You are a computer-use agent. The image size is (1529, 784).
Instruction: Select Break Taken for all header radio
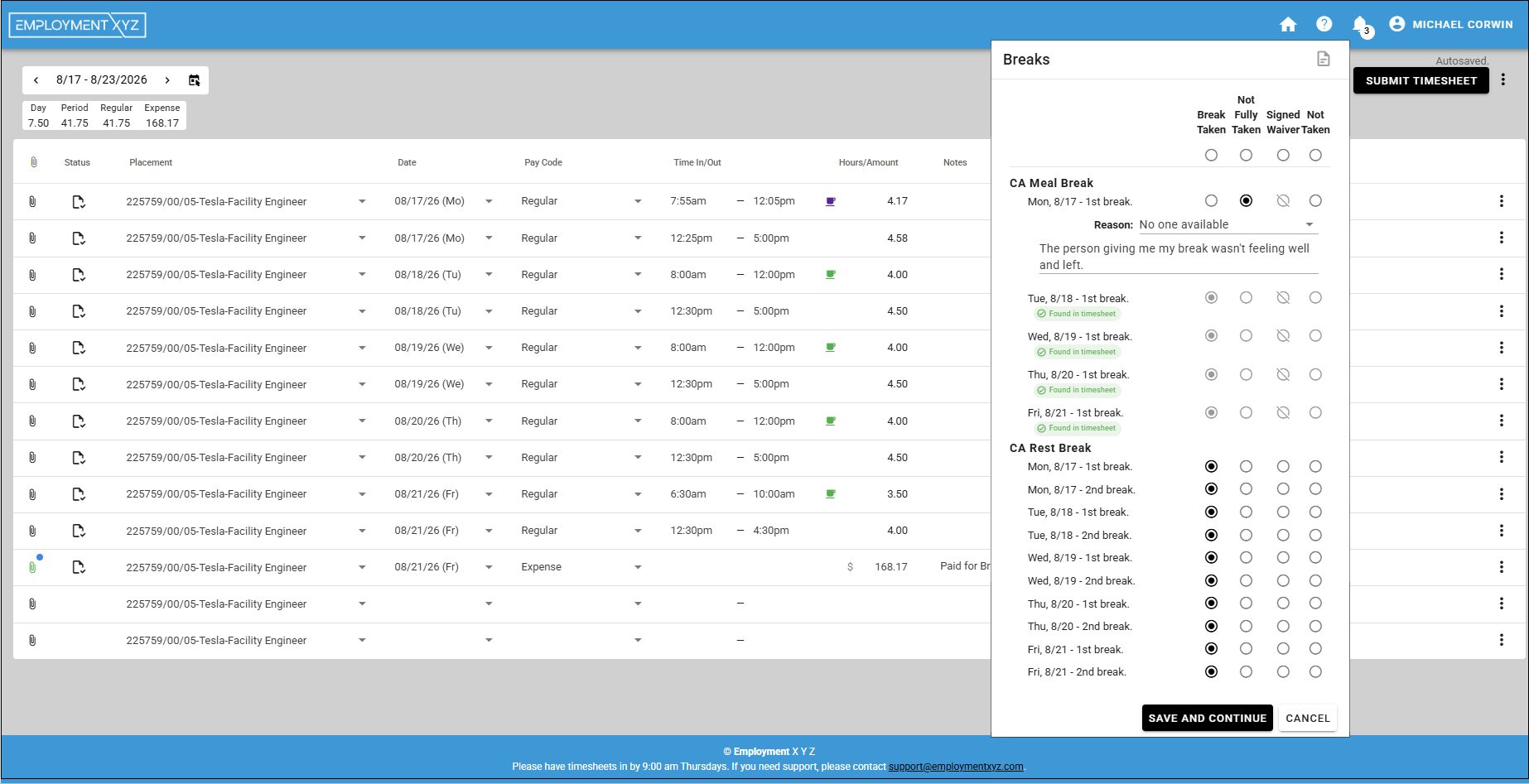pyautogui.click(x=1211, y=155)
